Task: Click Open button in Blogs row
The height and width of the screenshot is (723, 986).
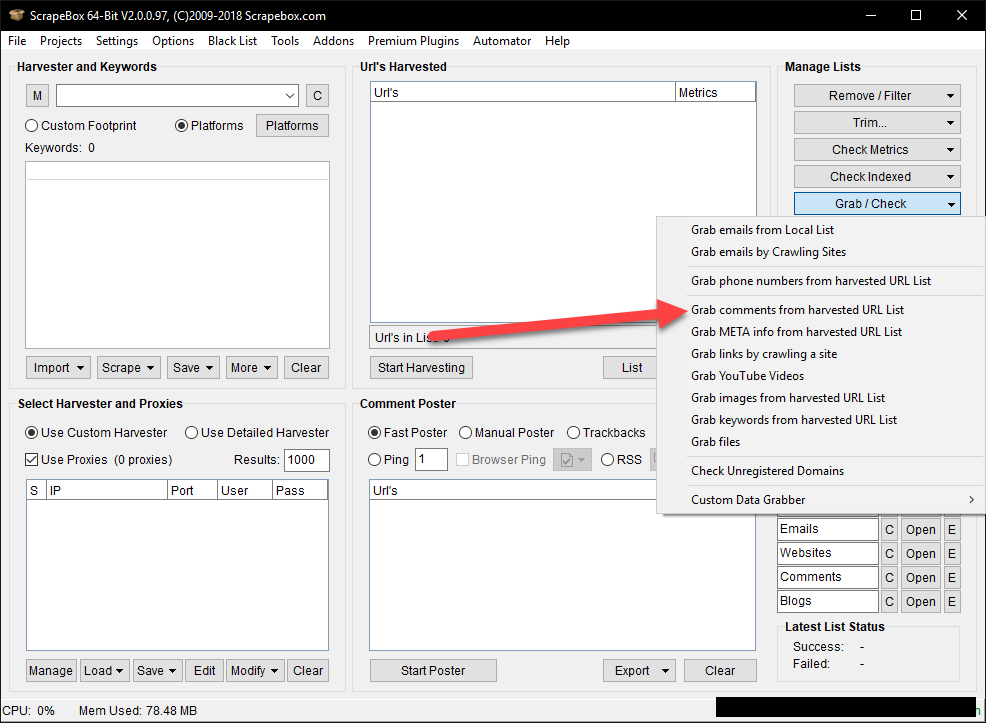Action: pyautogui.click(x=921, y=602)
